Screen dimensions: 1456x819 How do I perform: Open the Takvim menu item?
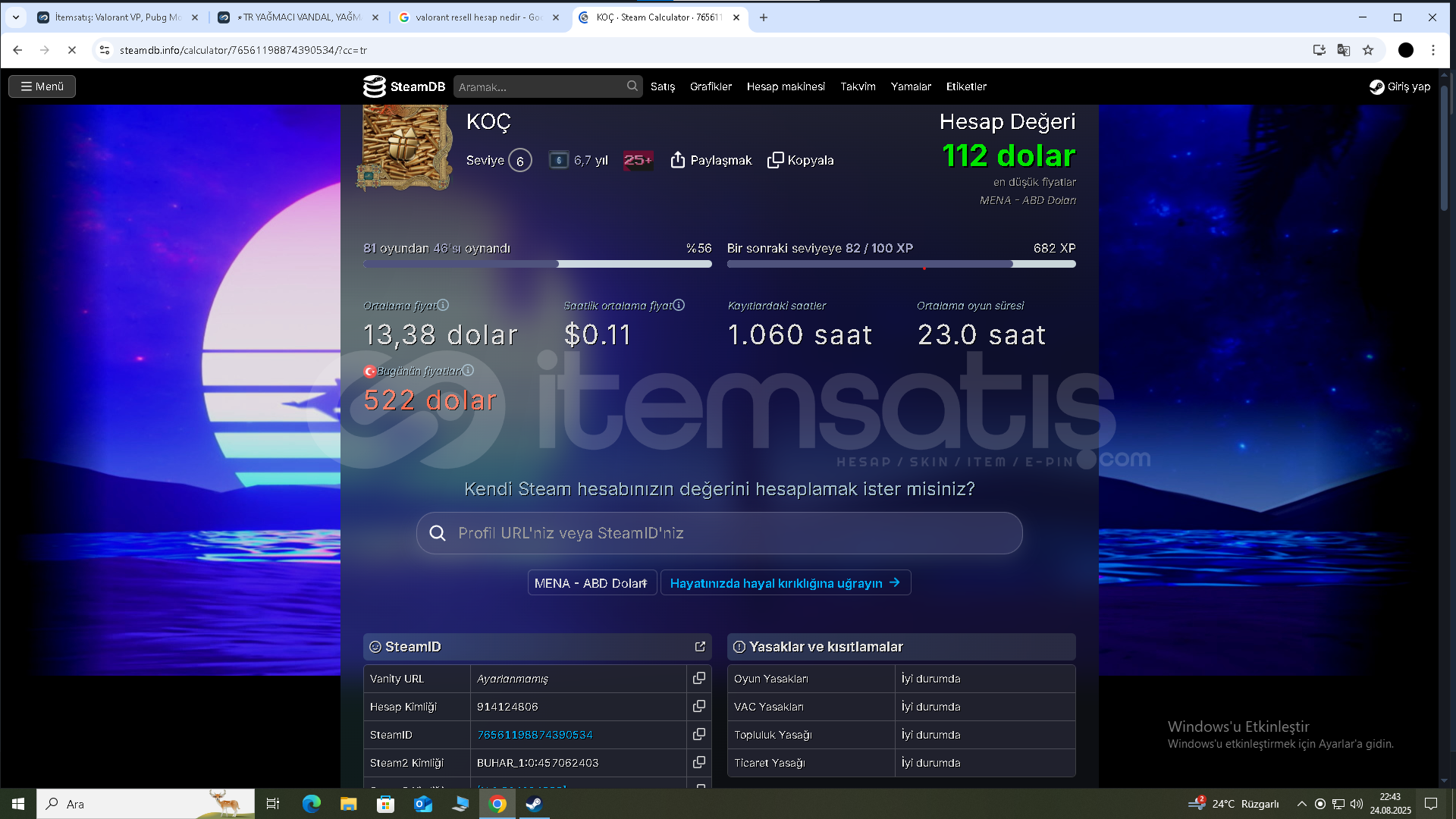click(x=858, y=86)
